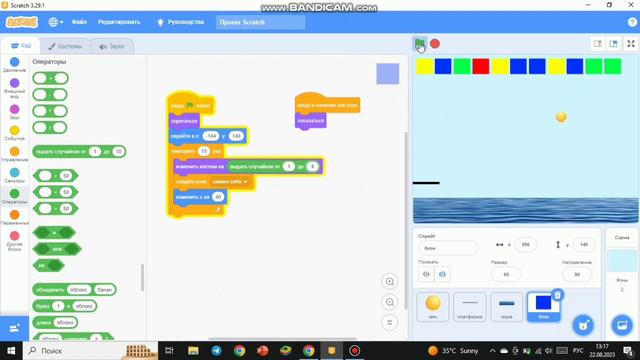Click the yellow ball on the stage
This screenshot has height=360, width=640.
click(x=561, y=117)
